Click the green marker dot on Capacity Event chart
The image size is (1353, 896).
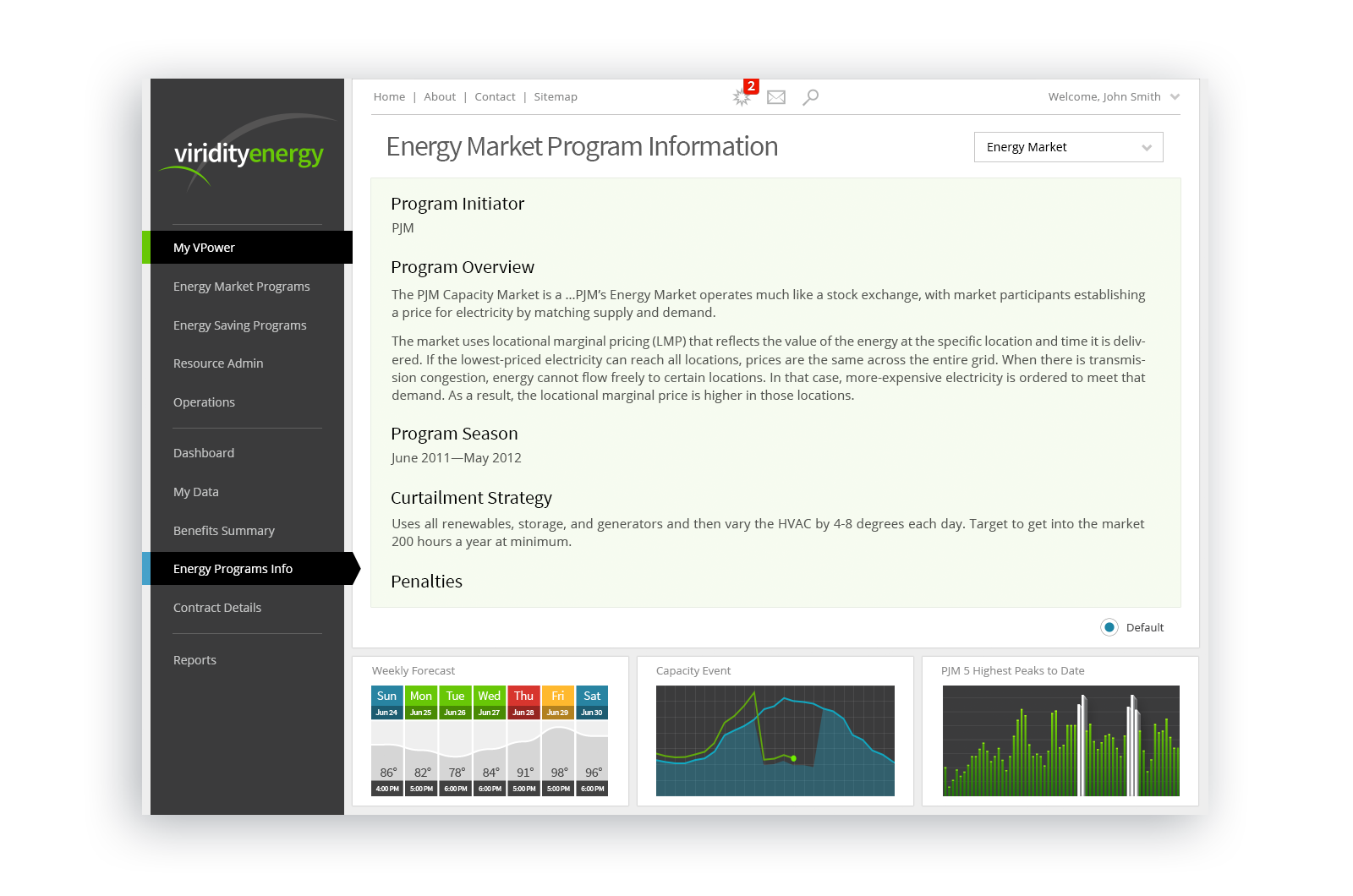coord(793,758)
